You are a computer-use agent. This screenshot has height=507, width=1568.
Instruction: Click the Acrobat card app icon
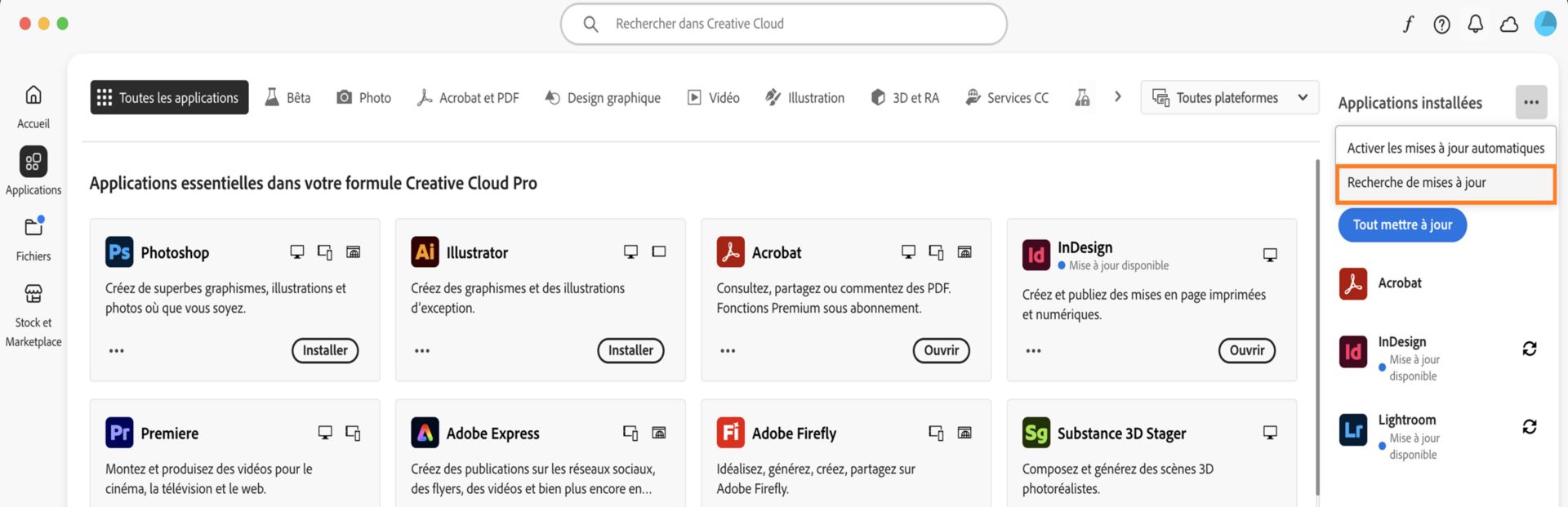[x=730, y=252]
